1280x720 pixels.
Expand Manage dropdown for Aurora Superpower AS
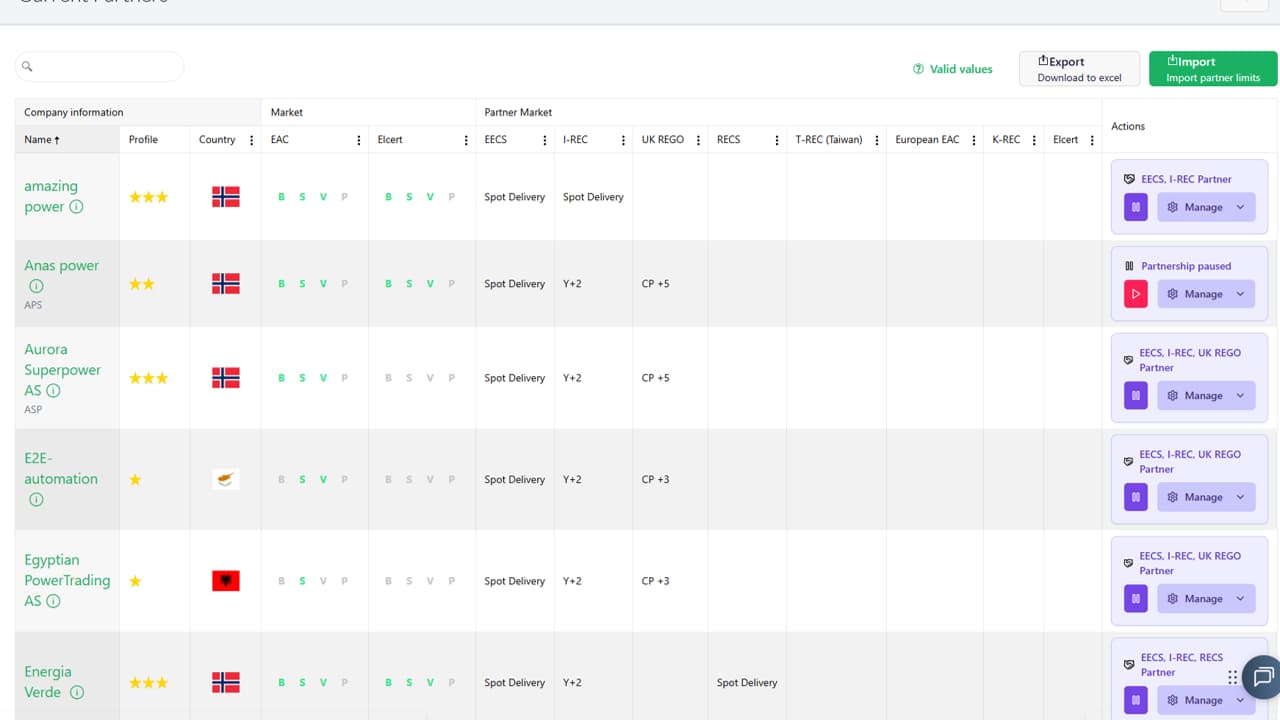coord(1205,395)
